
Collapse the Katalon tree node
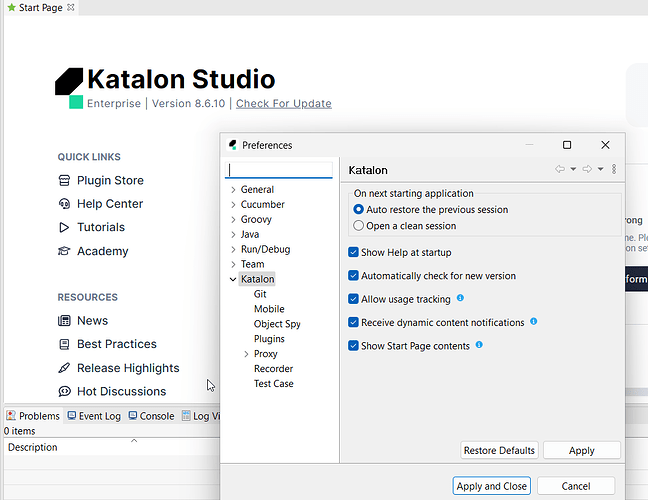(234, 280)
